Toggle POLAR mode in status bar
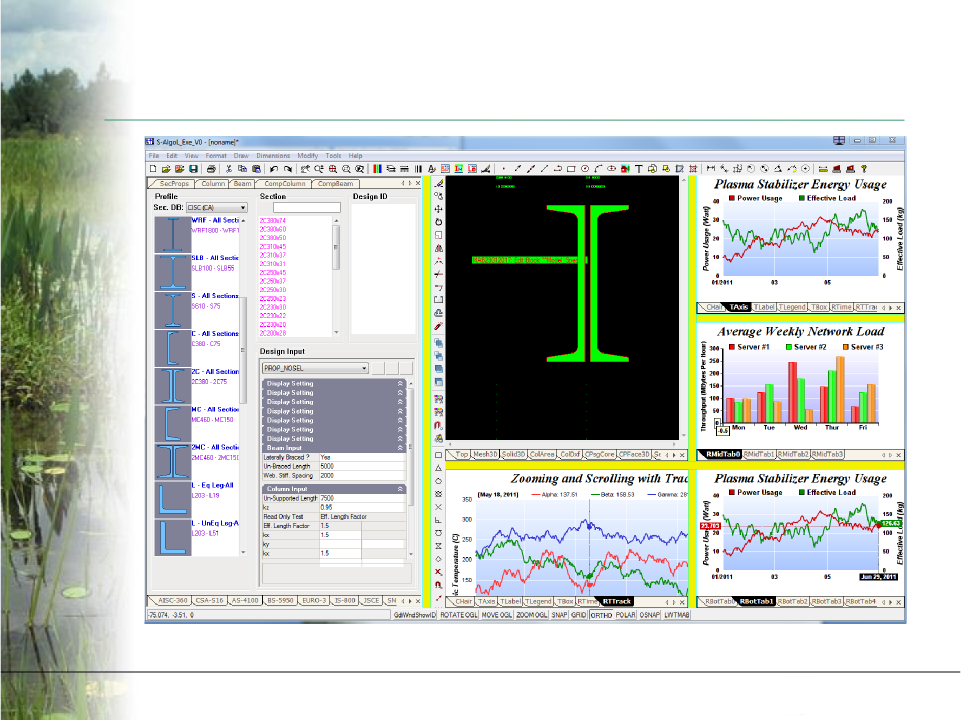 click(x=625, y=615)
